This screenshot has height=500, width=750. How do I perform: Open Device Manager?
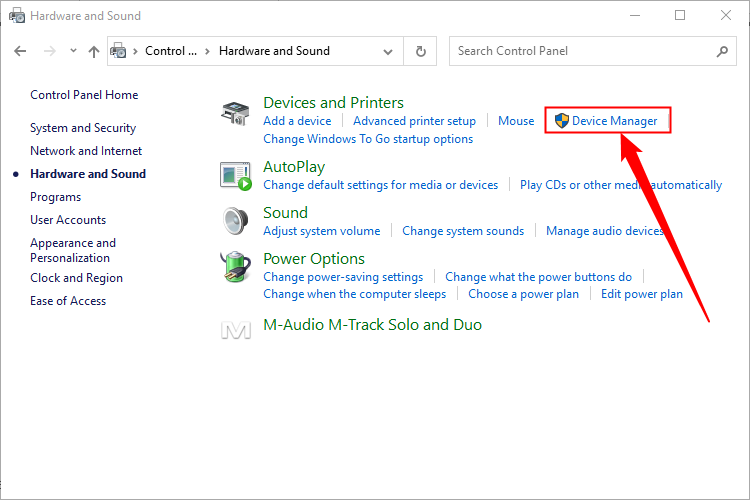click(615, 121)
